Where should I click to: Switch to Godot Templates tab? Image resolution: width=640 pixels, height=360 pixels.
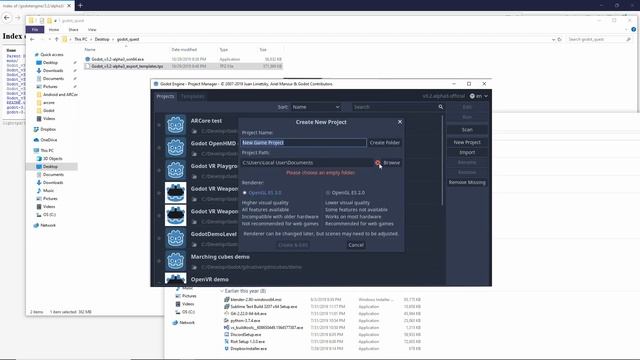[x=192, y=96]
